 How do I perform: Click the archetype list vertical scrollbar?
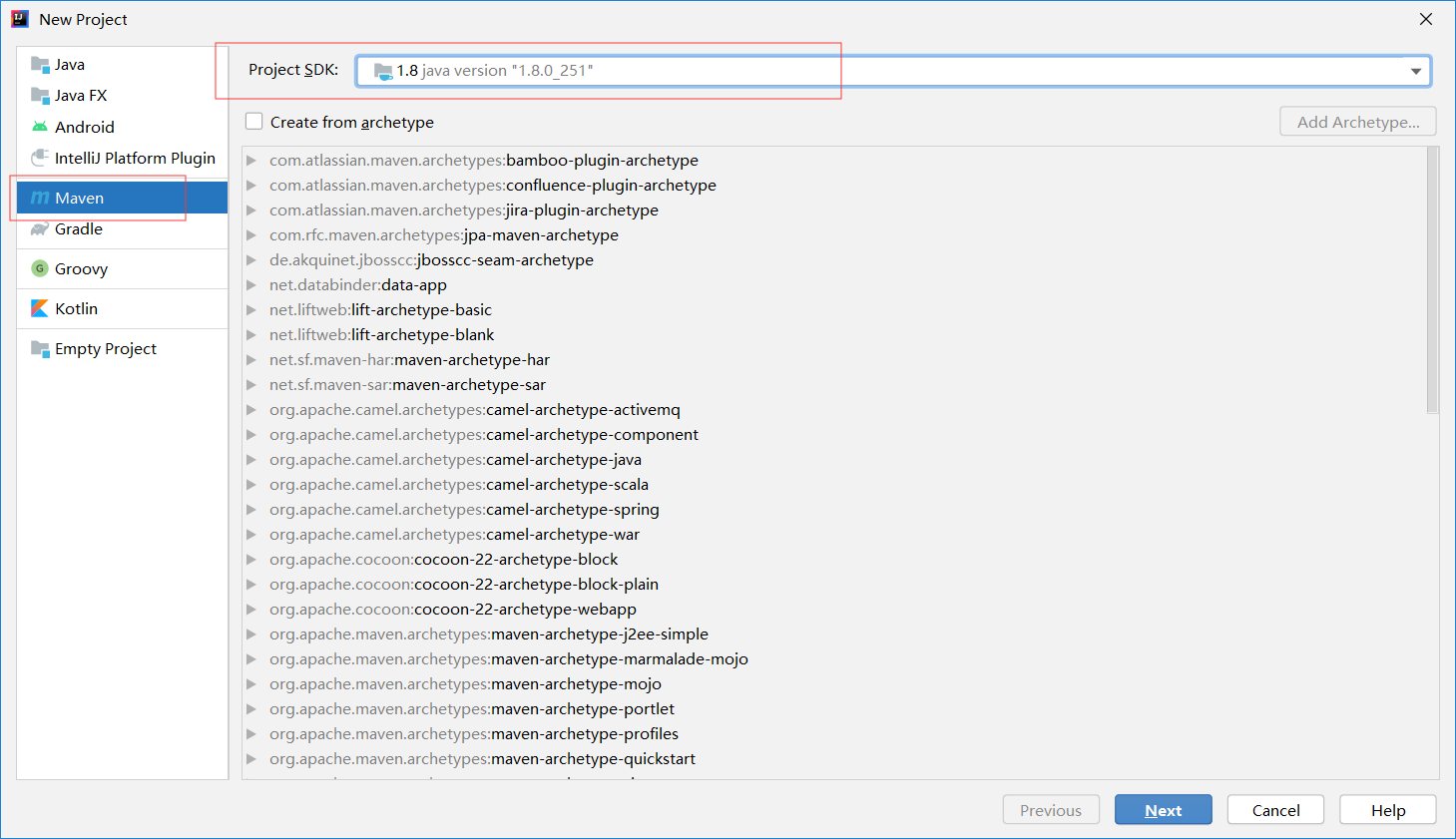click(x=1432, y=279)
